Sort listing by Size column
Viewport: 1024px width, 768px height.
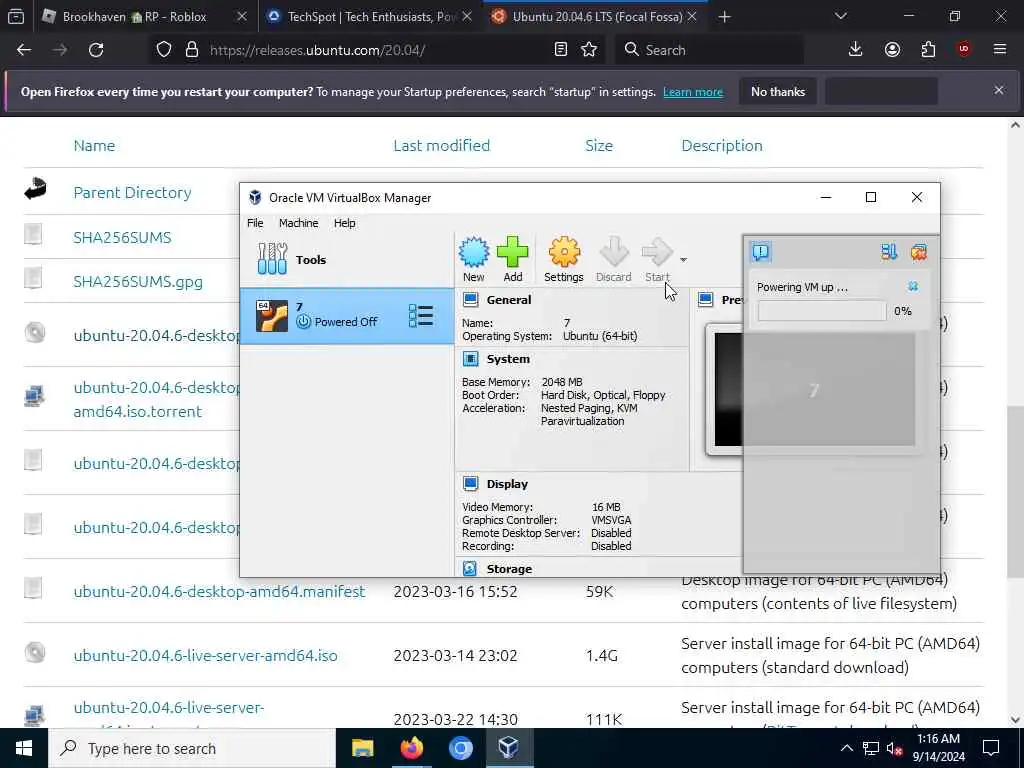pyautogui.click(x=599, y=146)
